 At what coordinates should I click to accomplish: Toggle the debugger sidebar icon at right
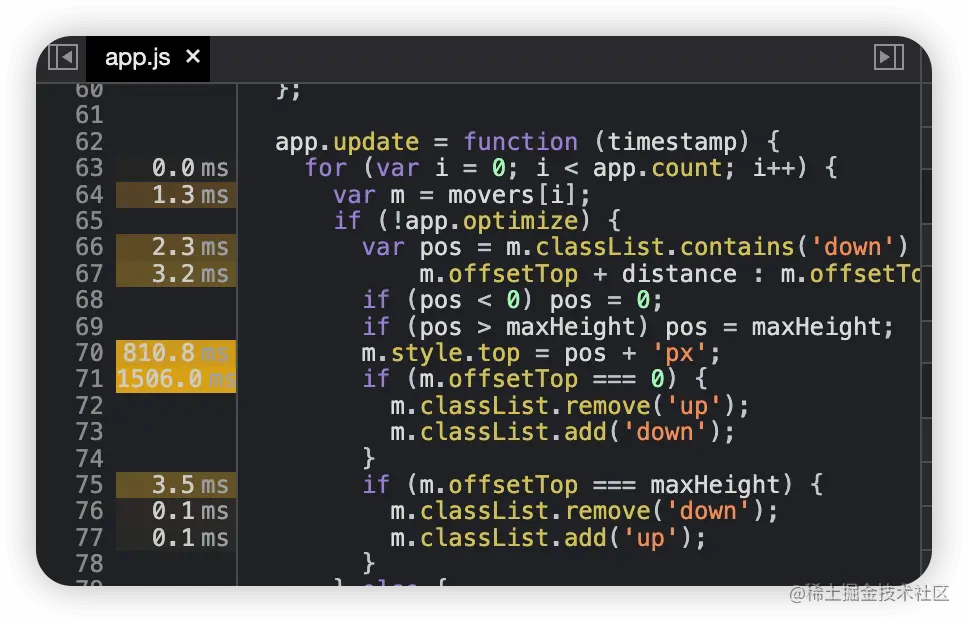click(889, 57)
